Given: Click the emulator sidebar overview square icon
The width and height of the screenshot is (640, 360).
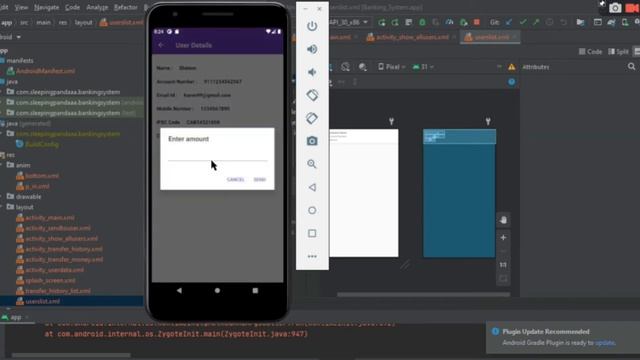Looking at the screenshot, I should 312,233.
